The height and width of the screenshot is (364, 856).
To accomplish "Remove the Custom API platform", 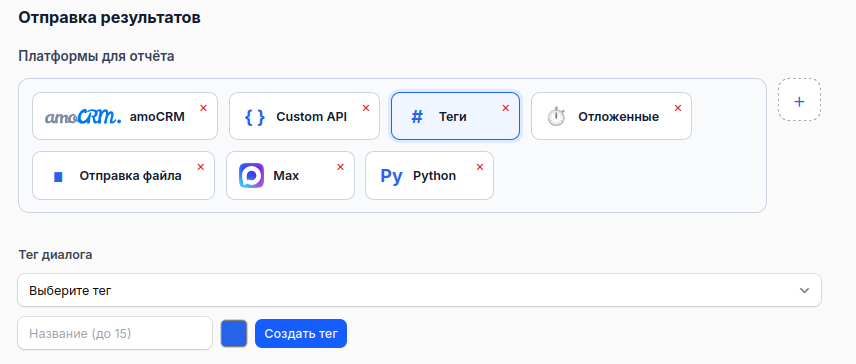I will coord(366,108).
